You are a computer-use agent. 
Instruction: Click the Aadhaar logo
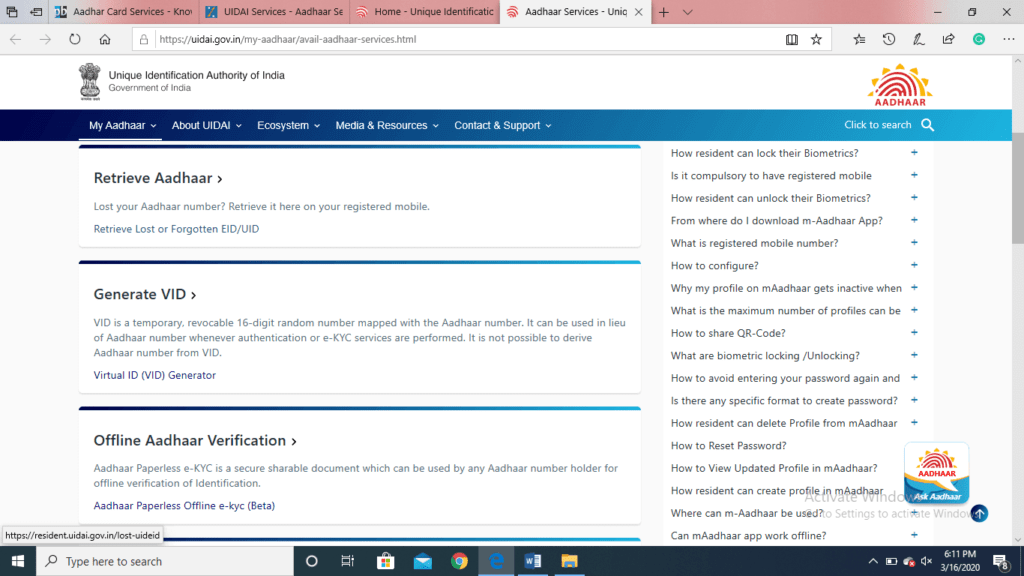(x=898, y=86)
